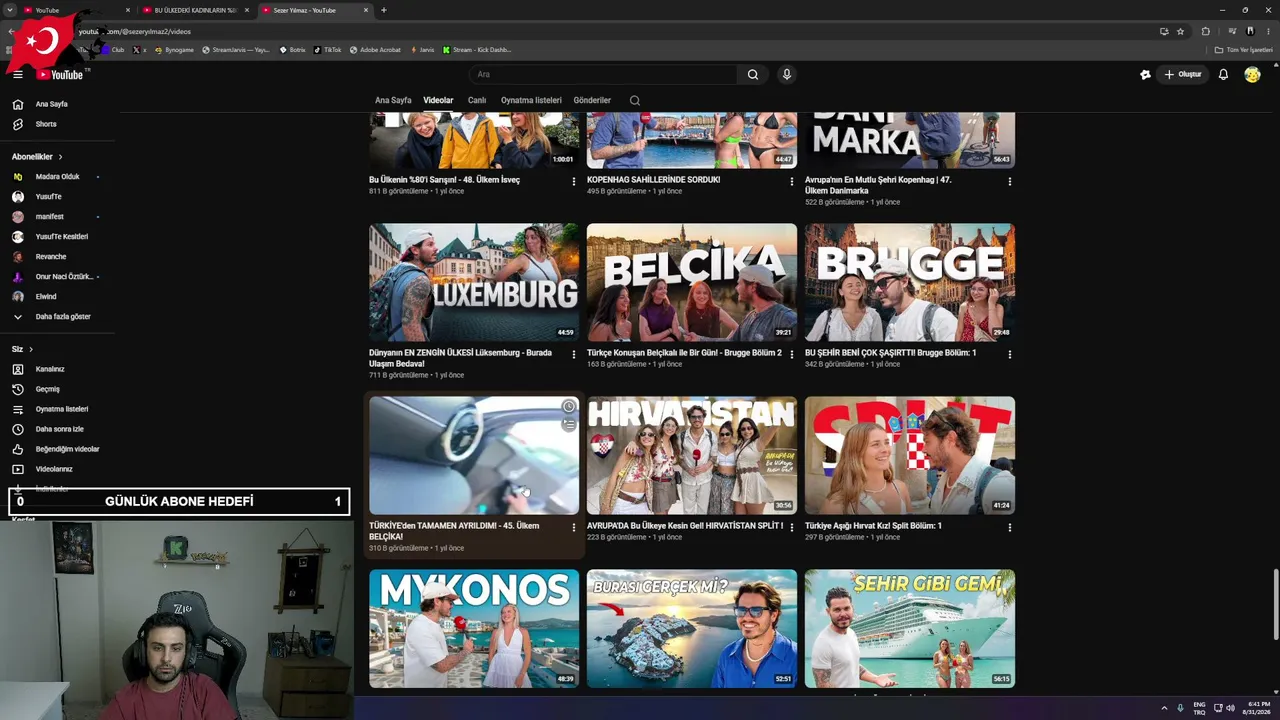Viewport: 1280px width, 720px height.
Task: Focus the Ara search field
Action: coord(603,74)
